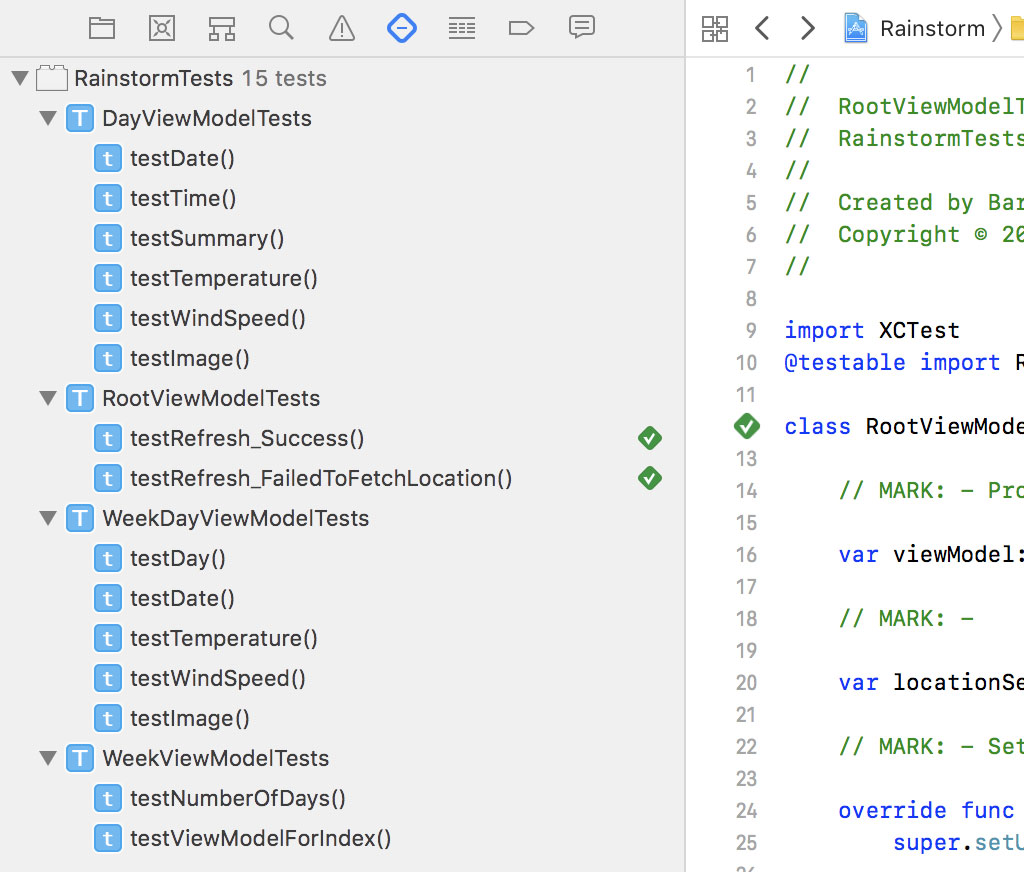Open the Find navigator magnifying glass
The width and height of the screenshot is (1024, 872).
point(281,28)
